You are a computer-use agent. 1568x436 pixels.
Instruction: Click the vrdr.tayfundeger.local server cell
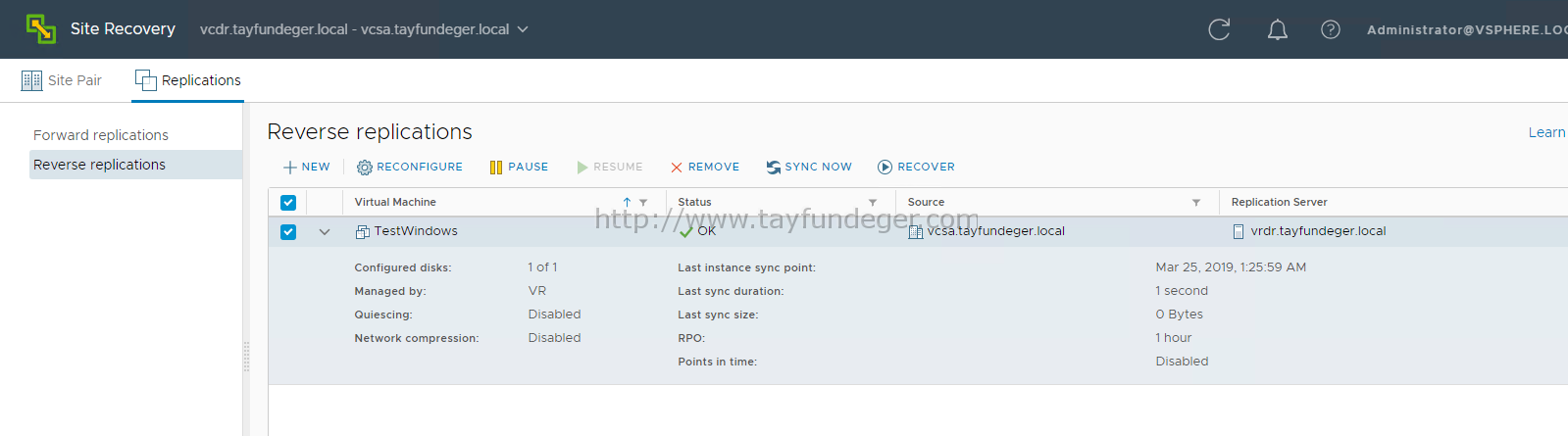1318,231
